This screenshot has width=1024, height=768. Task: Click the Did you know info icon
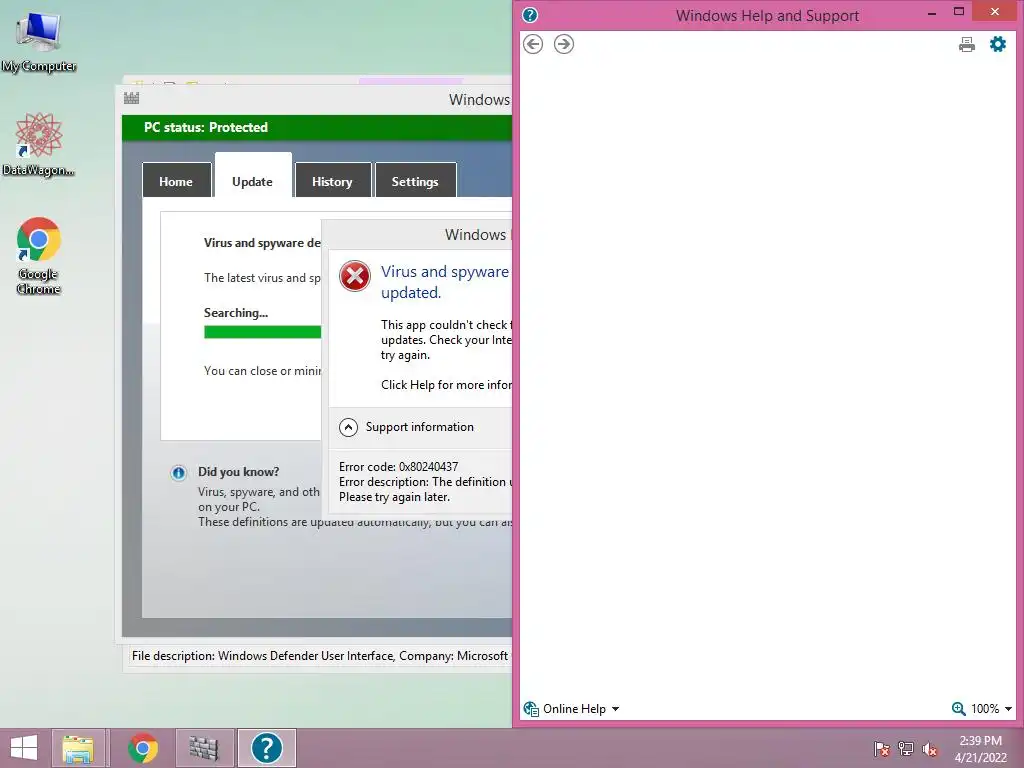178,473
